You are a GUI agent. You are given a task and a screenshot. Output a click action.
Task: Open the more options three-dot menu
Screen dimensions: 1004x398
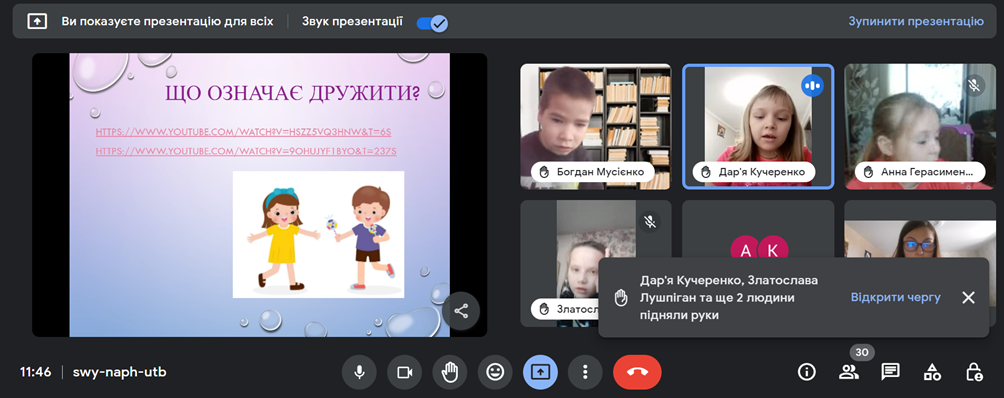click(x=585, y=372)
